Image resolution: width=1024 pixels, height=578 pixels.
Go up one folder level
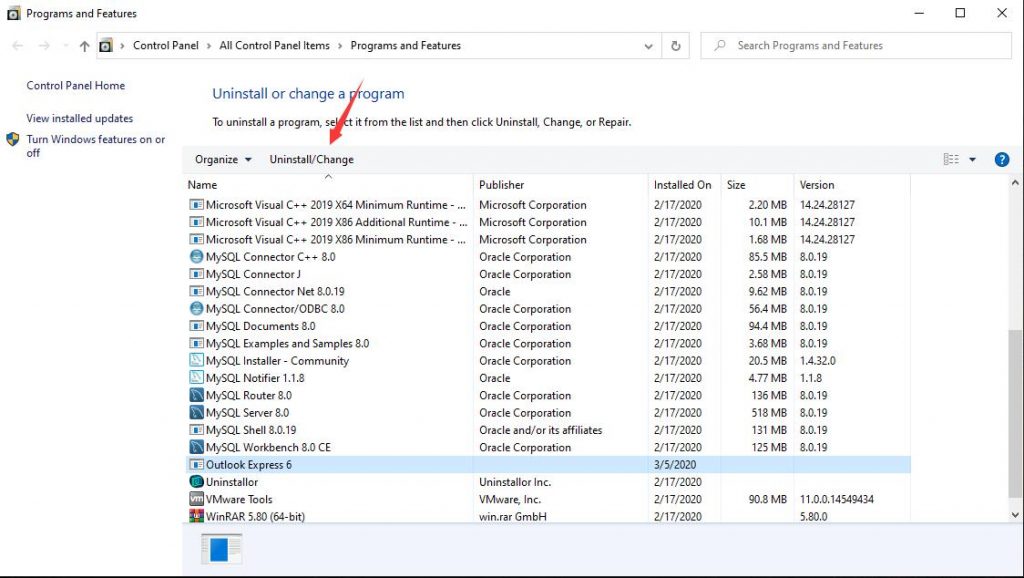pyautogui.click(x=84, y=46)
